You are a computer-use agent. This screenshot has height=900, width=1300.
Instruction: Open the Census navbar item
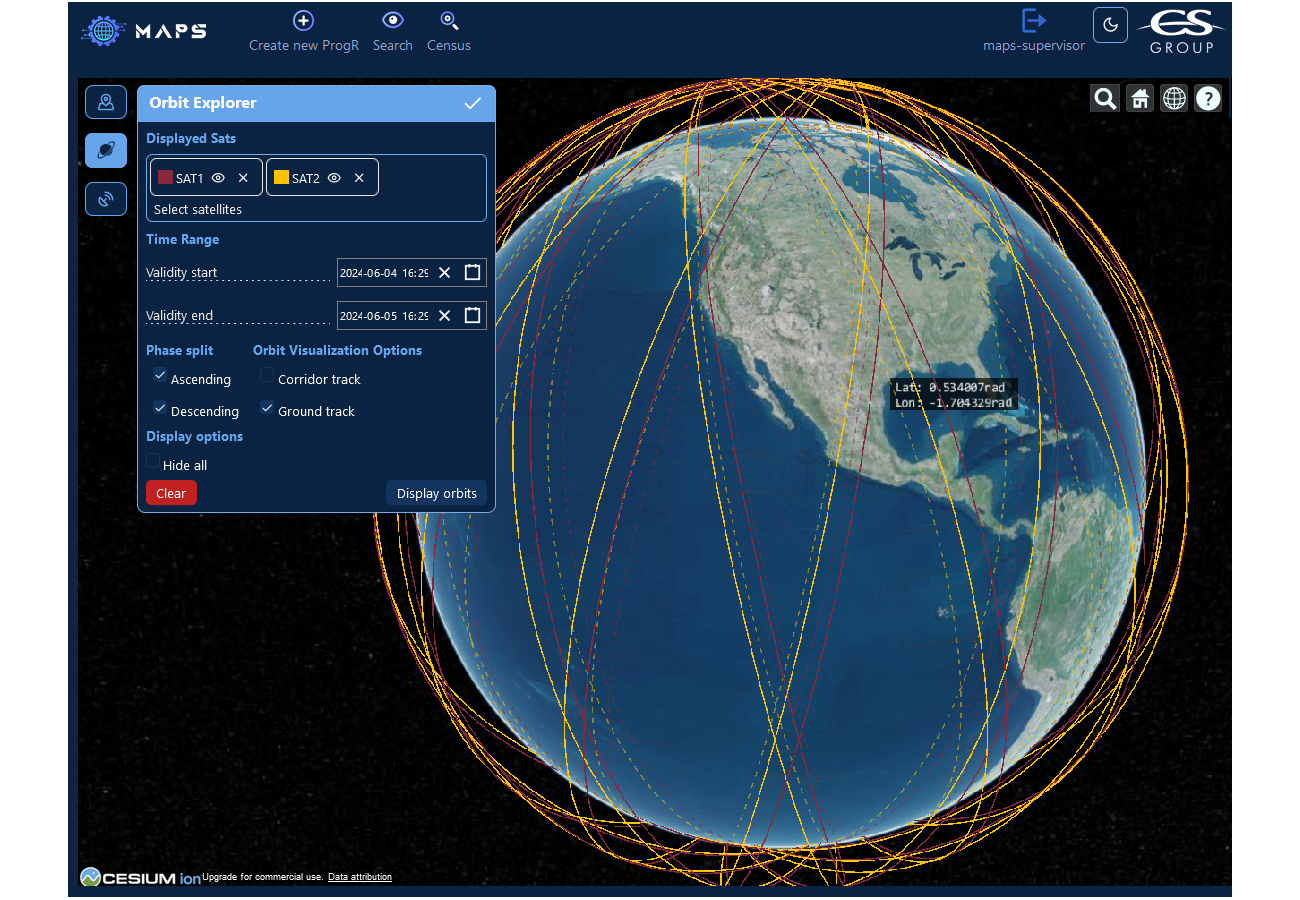coord(448,30)
